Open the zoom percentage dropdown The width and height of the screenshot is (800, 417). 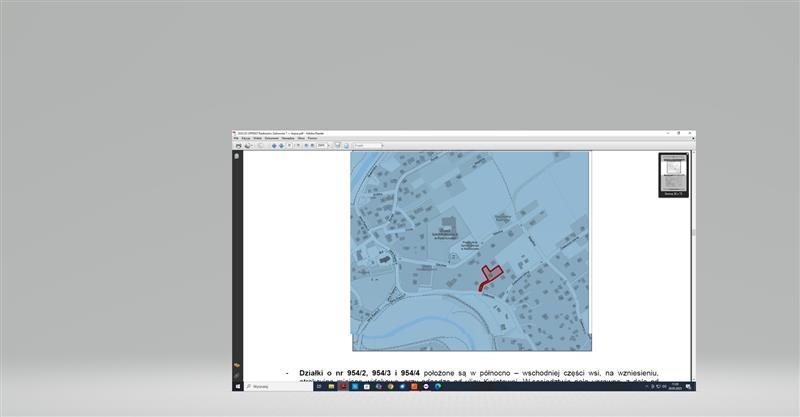[329, 145]
